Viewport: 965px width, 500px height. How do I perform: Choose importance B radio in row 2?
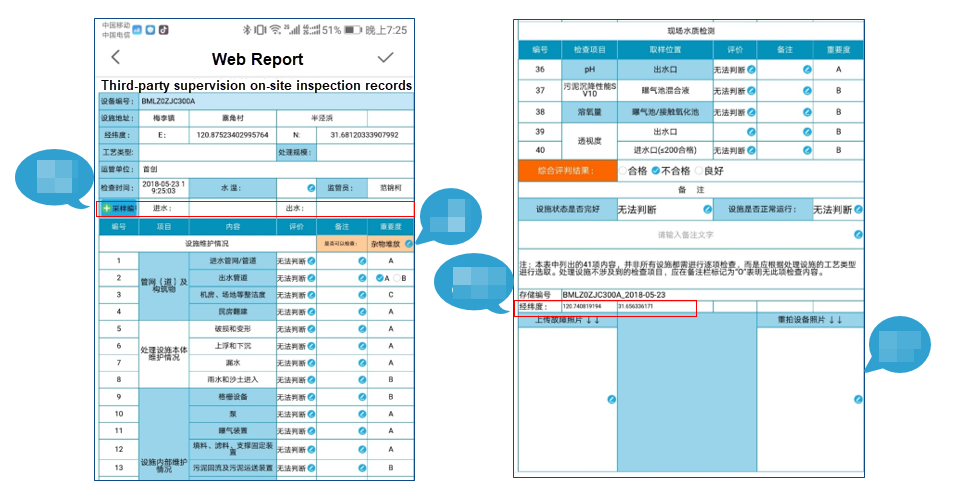397,278
